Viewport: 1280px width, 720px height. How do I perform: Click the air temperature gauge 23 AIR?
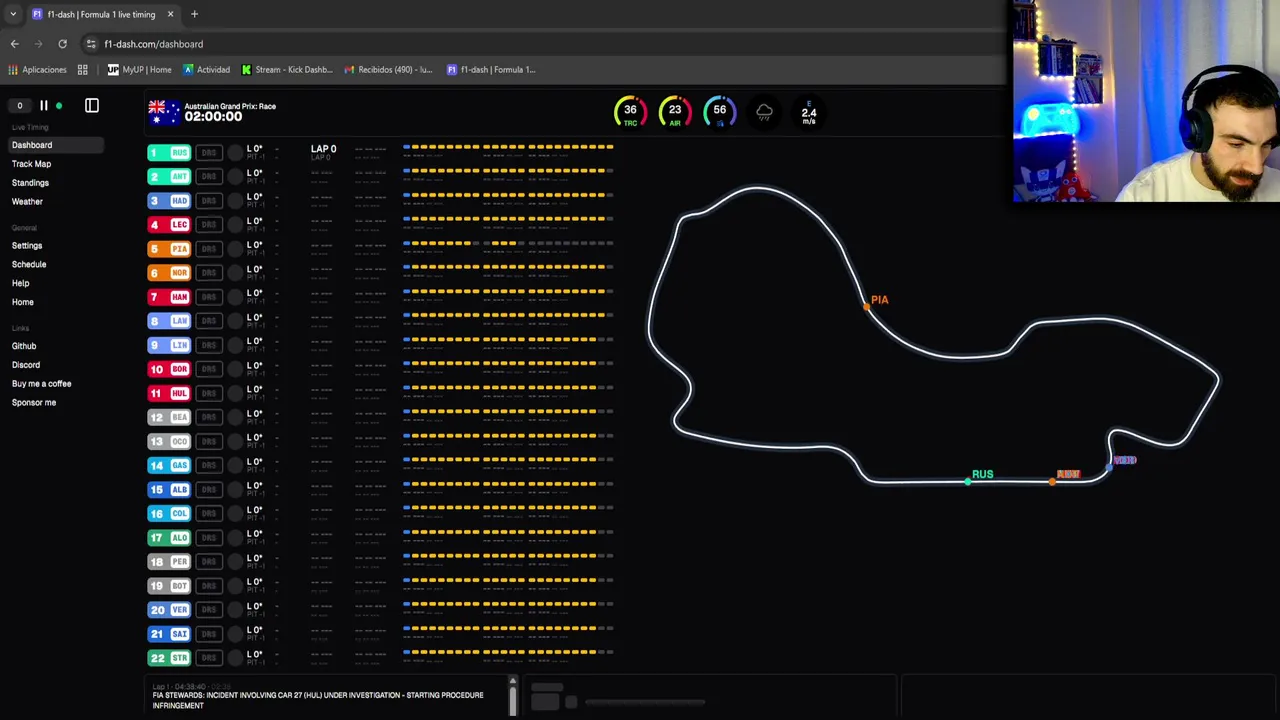click(675, 112)
